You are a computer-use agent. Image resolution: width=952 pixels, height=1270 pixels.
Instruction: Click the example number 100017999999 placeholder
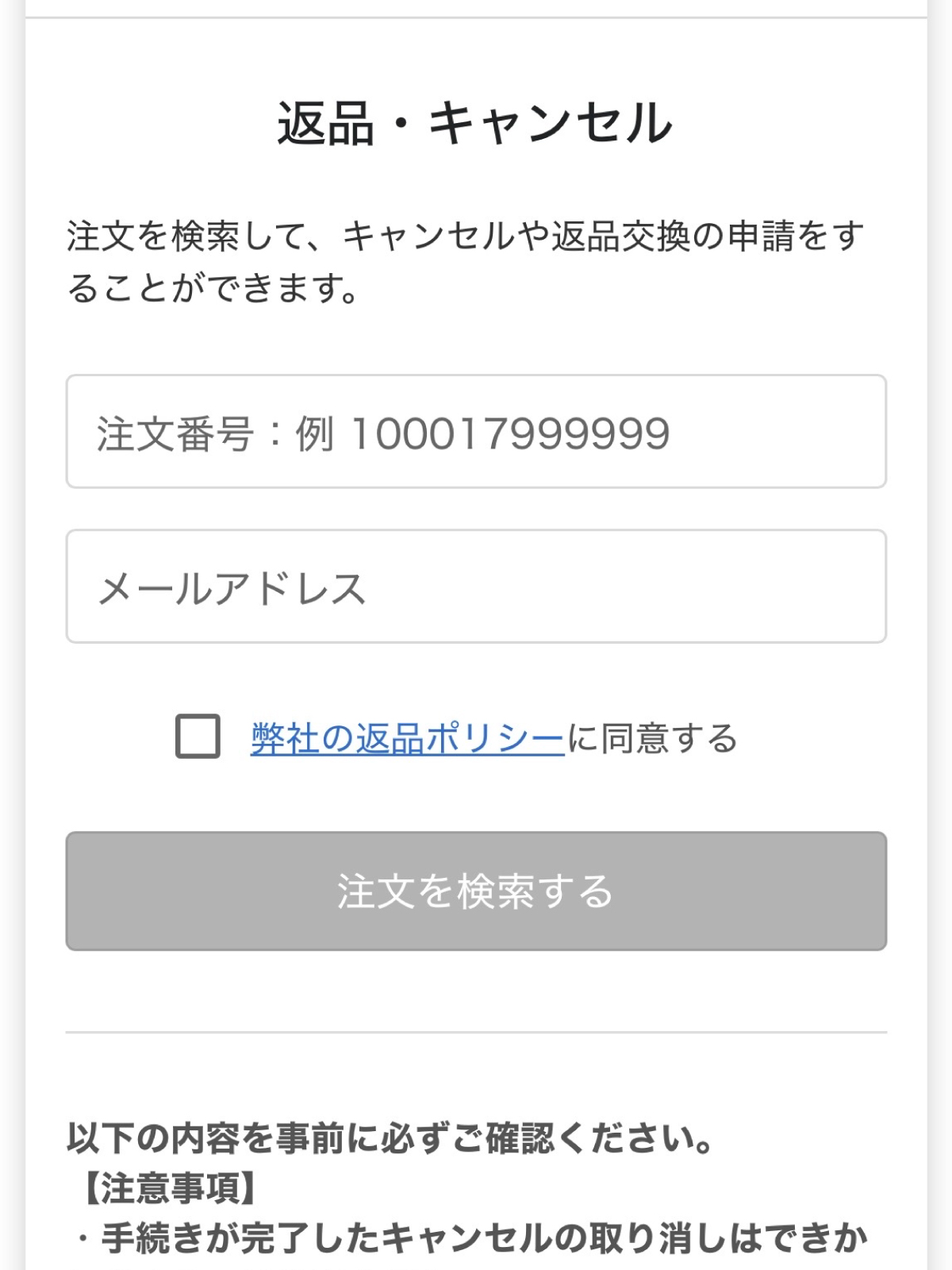point(510,433)
